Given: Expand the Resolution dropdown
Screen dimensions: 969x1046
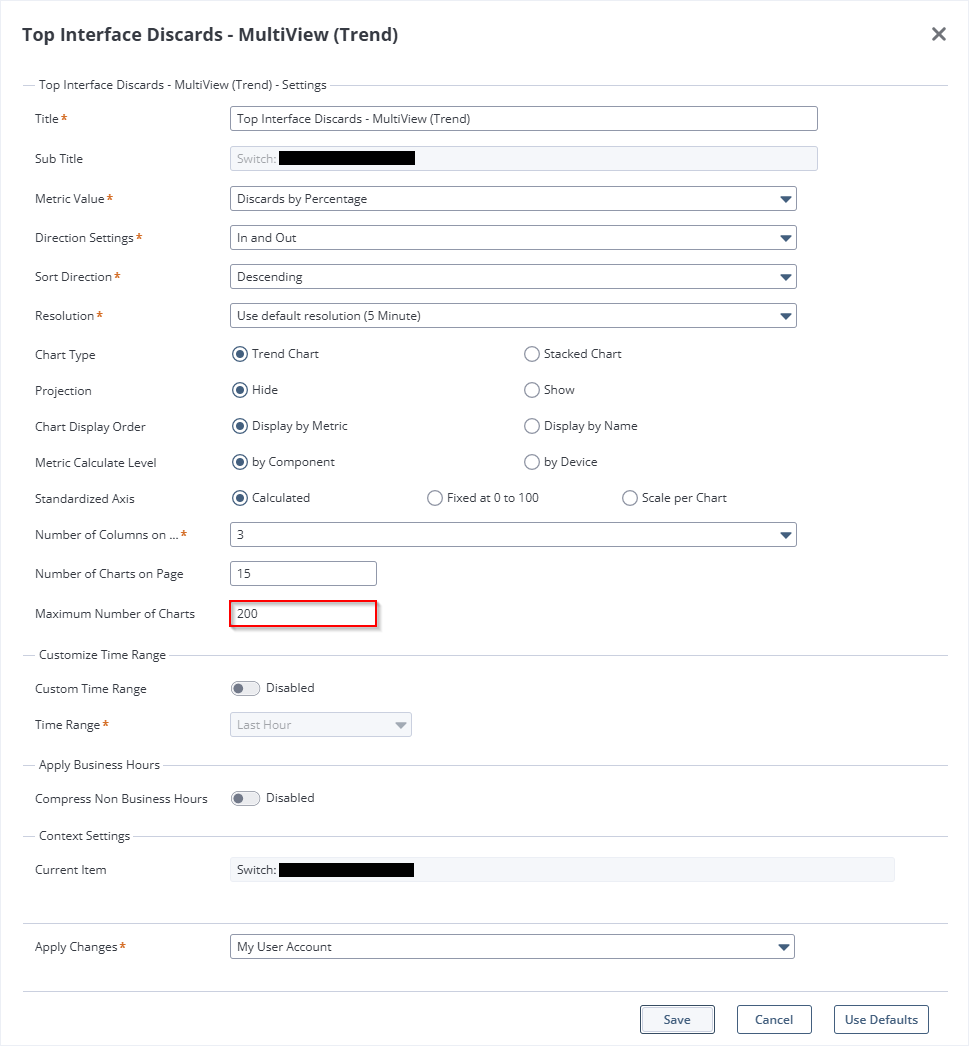Looking at the screenshot, I should [x=513, y=316].
